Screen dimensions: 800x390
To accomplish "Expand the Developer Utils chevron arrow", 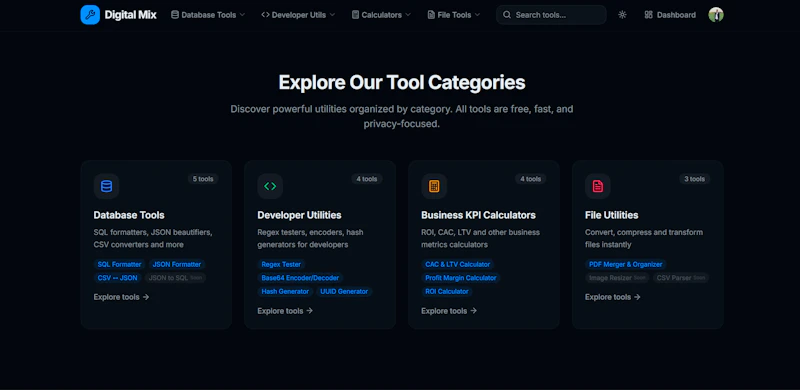I will click(332, 15).
